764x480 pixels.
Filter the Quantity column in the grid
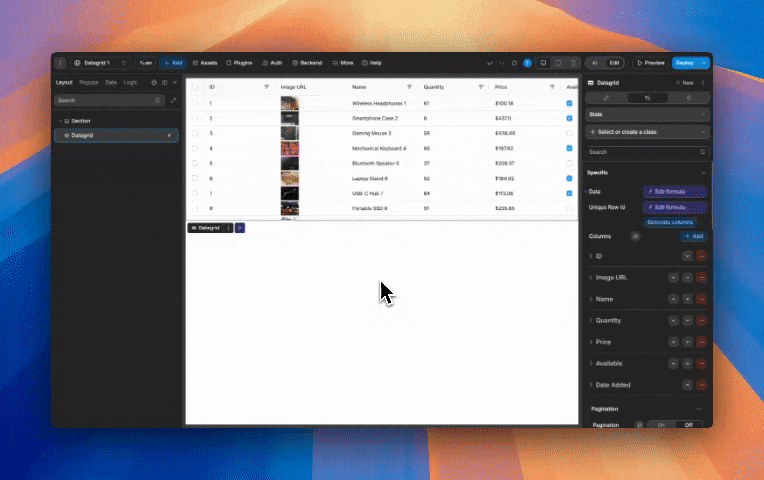480,87
